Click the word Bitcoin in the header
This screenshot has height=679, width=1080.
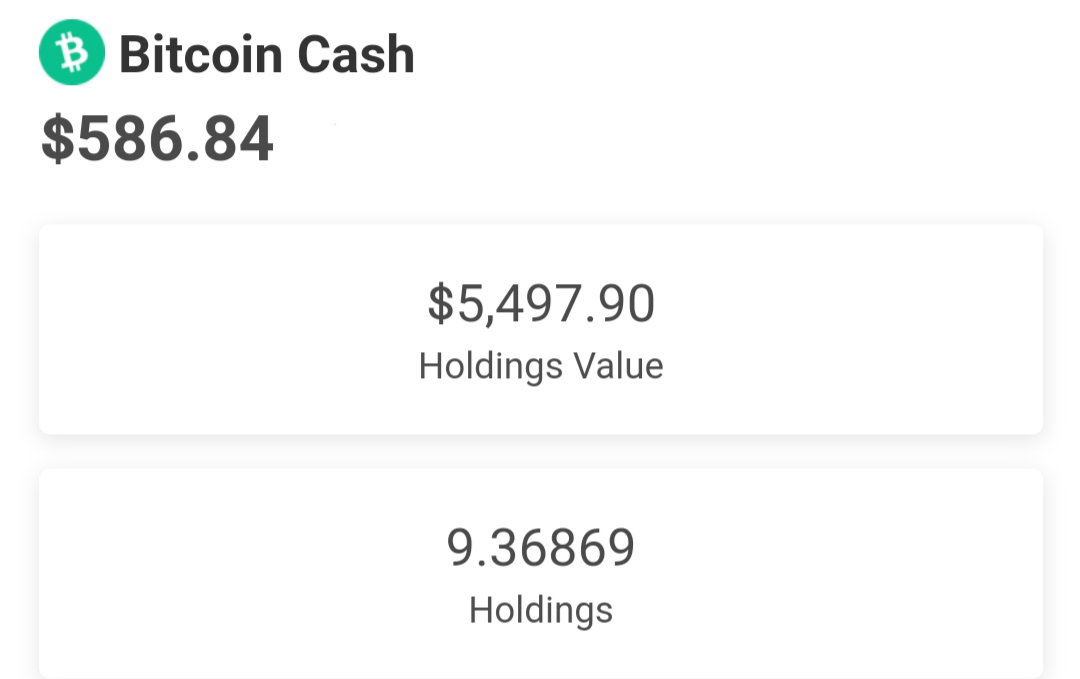(200, 54)
